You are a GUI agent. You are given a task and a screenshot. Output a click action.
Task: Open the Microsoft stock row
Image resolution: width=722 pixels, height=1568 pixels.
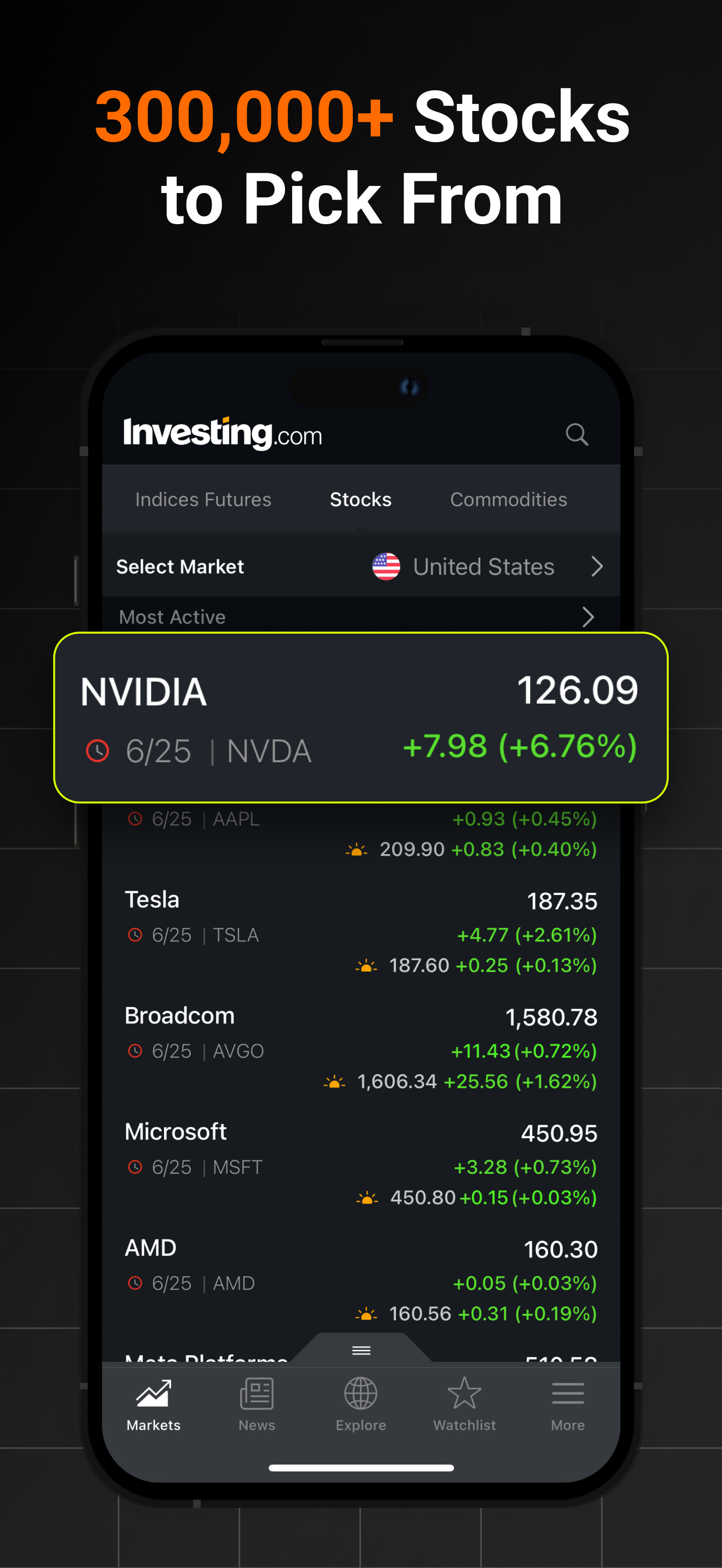361,1161
